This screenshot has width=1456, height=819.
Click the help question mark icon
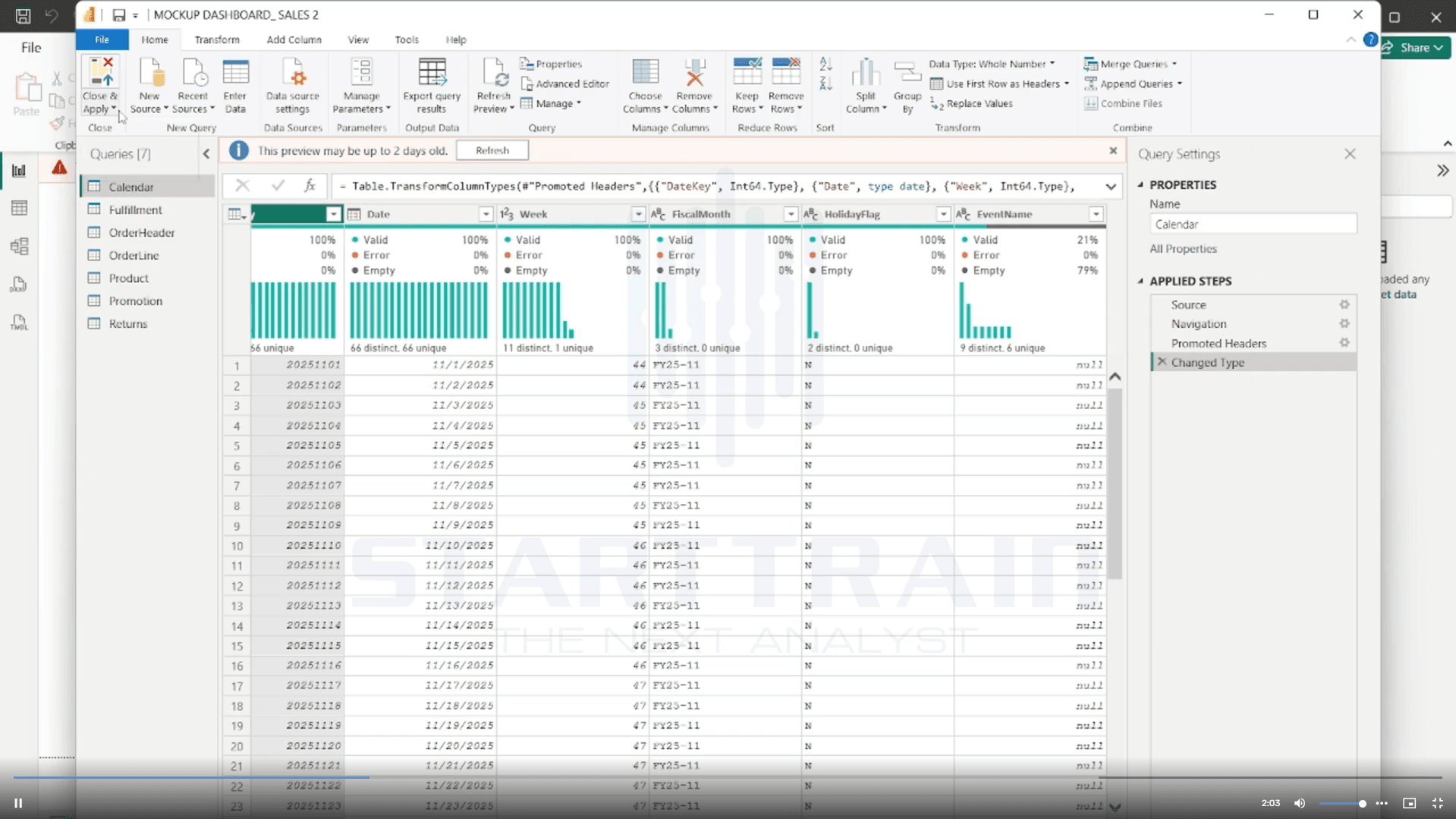click(x=1370, y=39)
